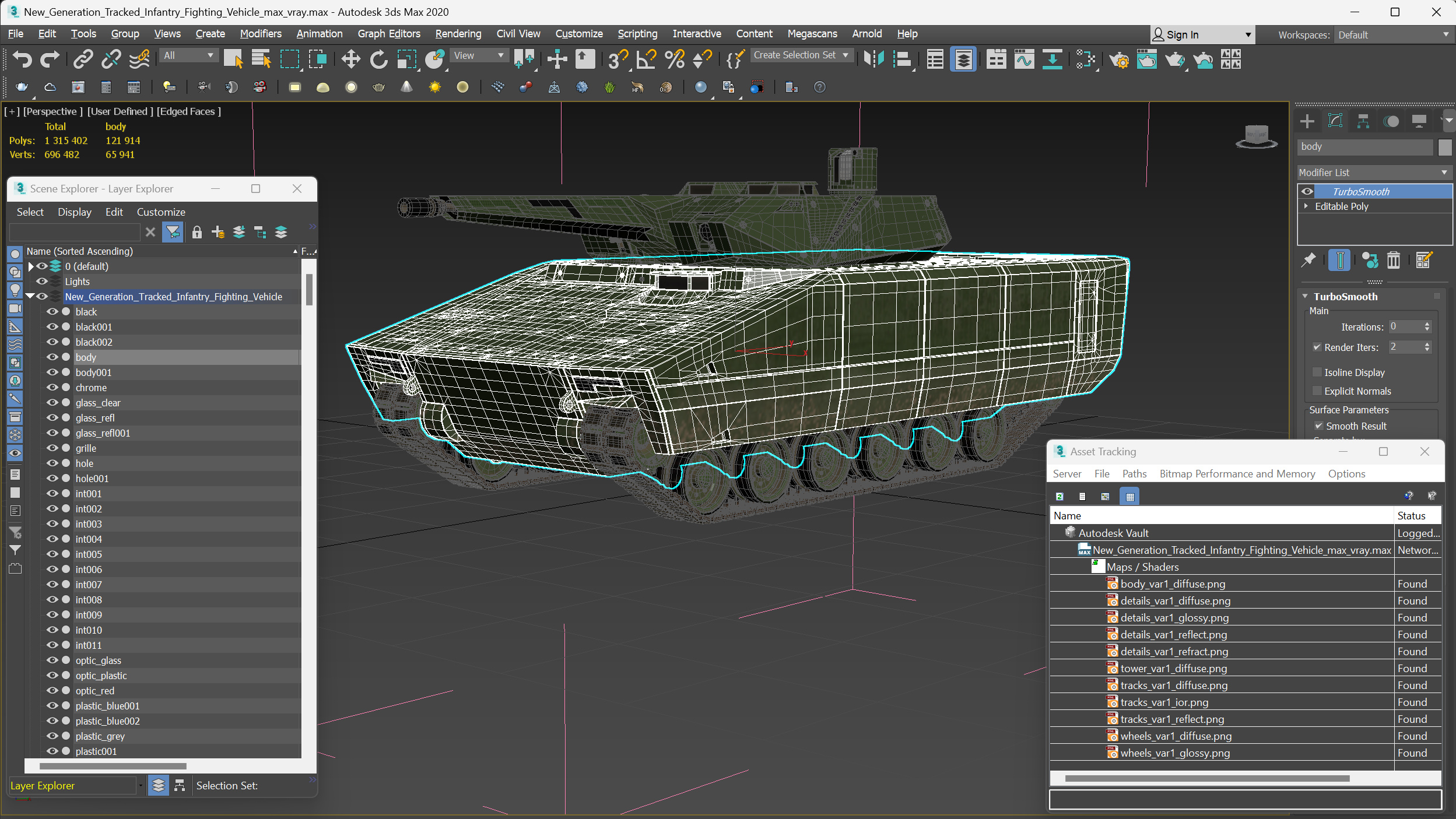The height and width of the screenshot is (819, 1456).
Task: Click the Mirror tool icon
Action: (x=873, y=59)
